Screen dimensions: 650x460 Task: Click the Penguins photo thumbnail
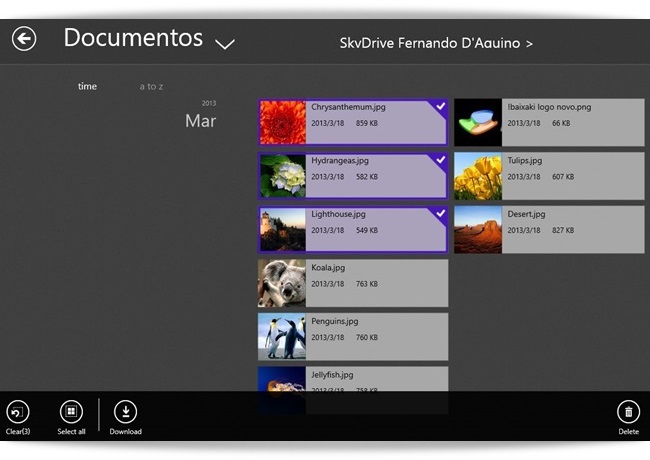coord(282,337)
